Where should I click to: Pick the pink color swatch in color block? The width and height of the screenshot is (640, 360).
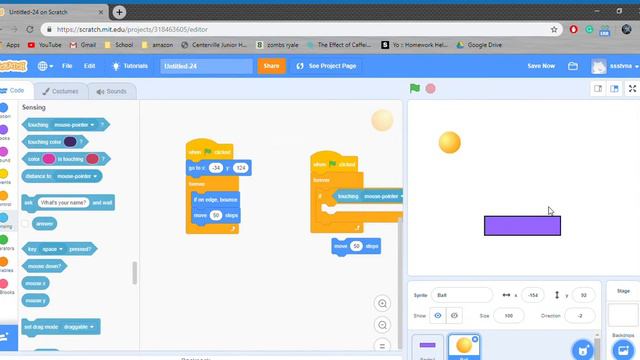(49, 159)
